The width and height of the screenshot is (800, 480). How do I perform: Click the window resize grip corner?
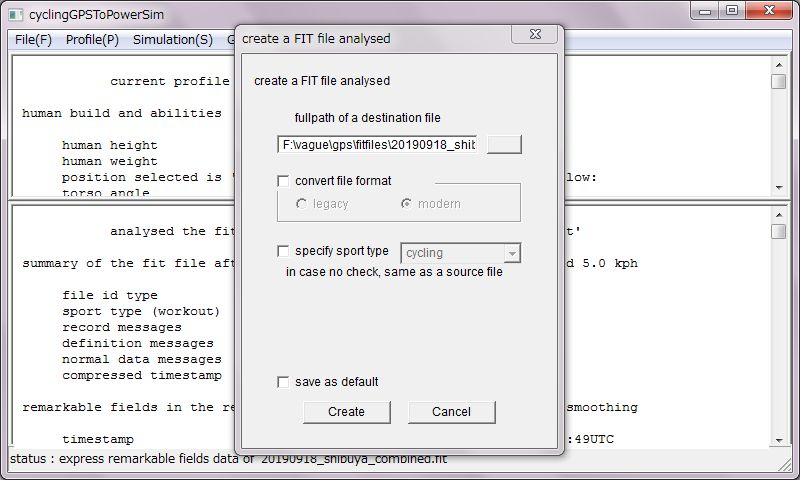784,463
